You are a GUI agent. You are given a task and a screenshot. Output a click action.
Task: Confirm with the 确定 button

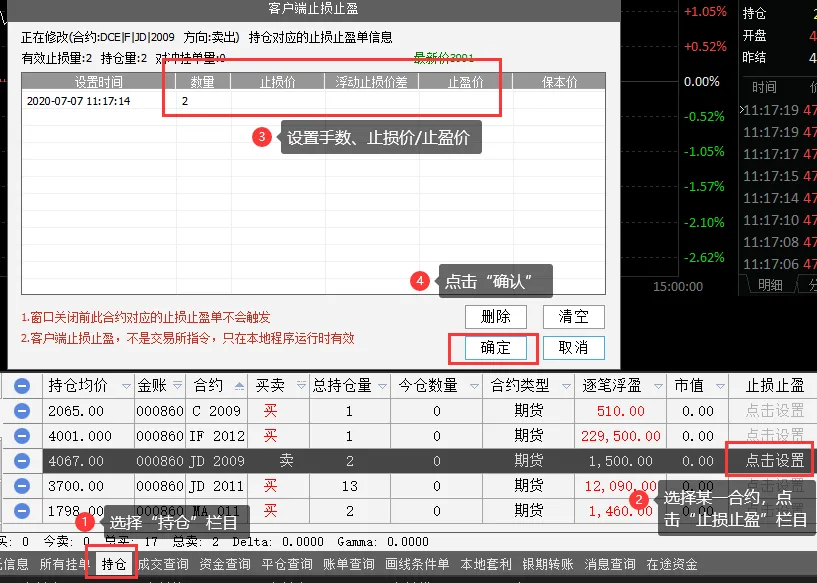(496, 348)
